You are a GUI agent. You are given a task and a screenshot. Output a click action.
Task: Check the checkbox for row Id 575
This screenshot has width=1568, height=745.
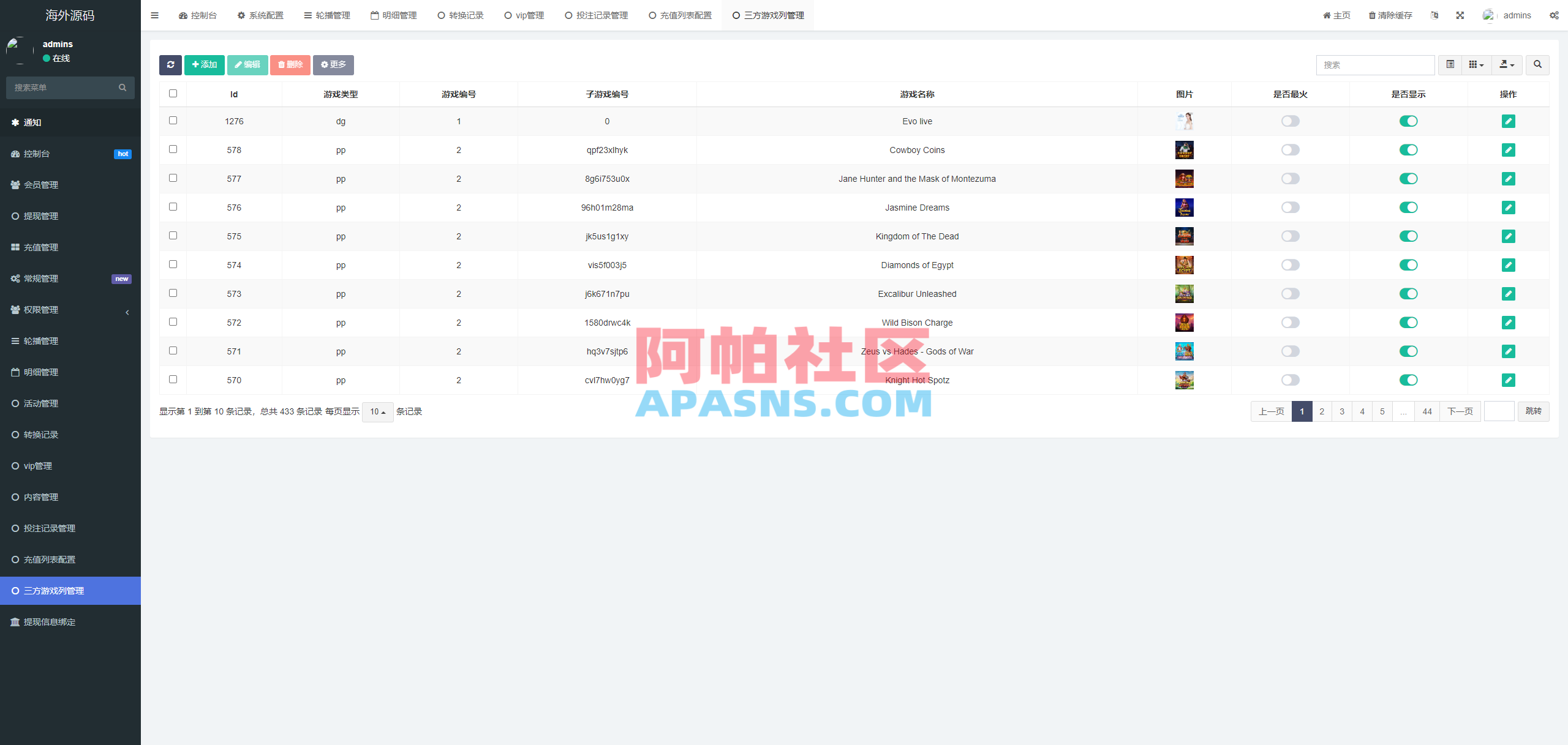[173, 236]
